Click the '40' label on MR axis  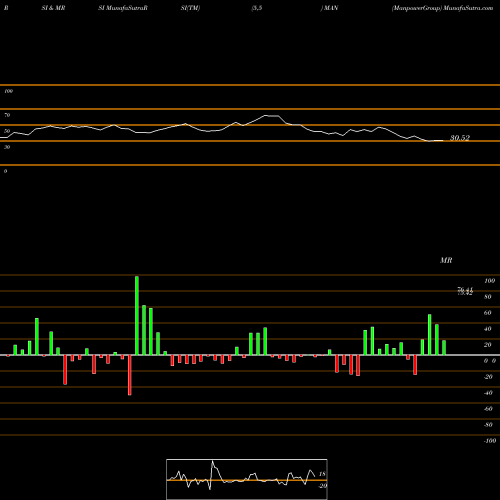click(488, 329)
